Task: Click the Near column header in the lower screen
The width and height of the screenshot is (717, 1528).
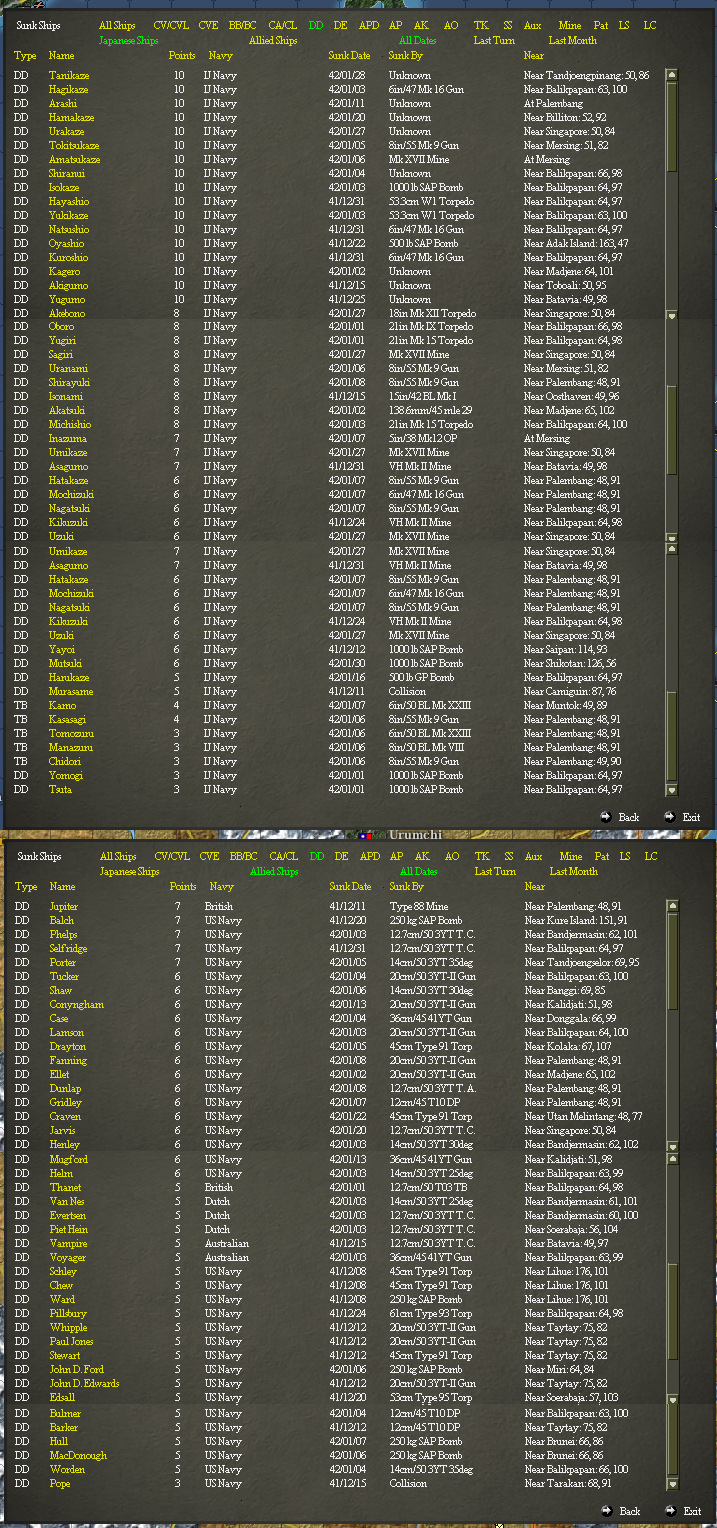Action: click(535, 887)
